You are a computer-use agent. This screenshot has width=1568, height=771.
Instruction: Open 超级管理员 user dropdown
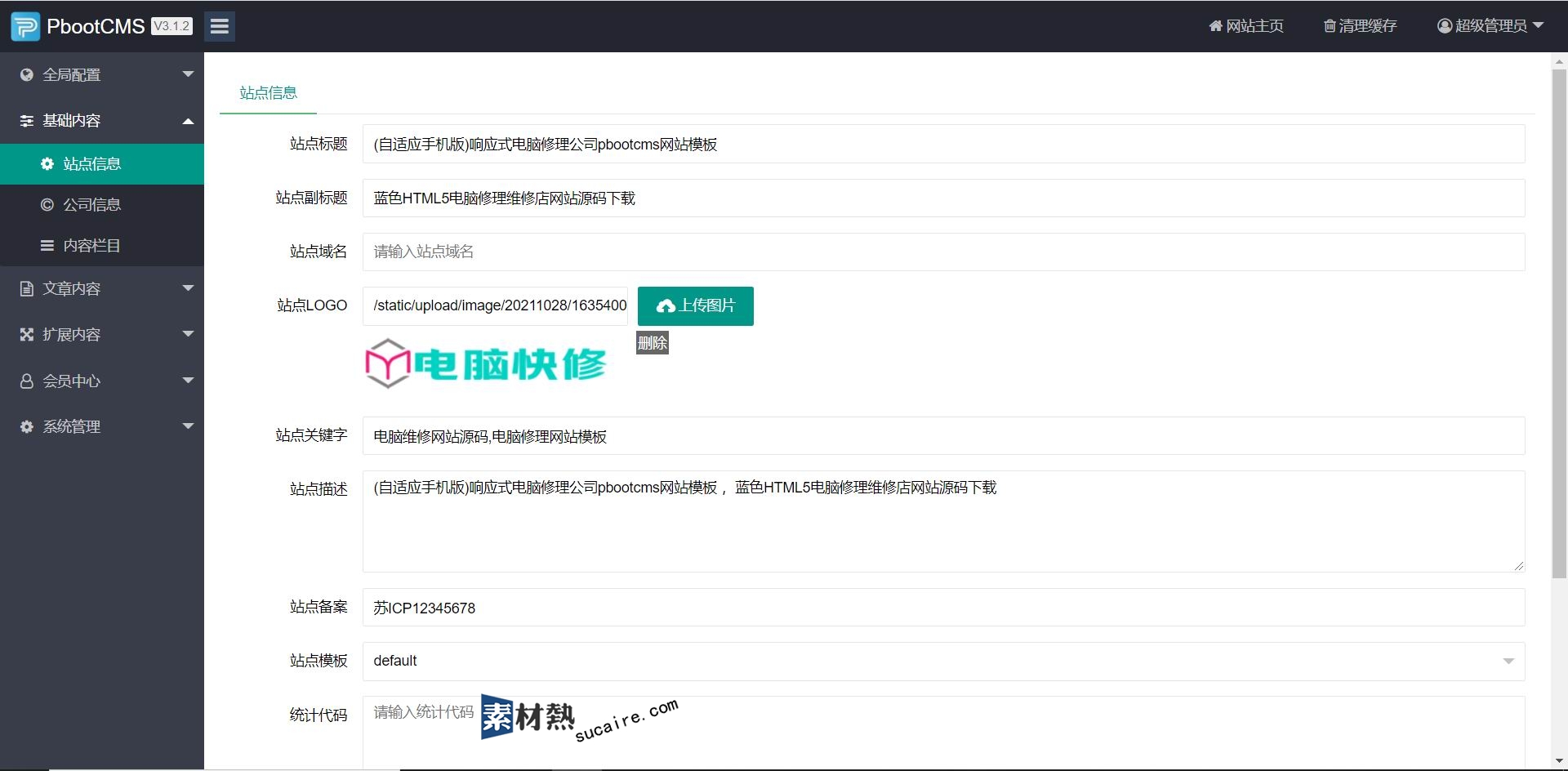click(1490, 26)
